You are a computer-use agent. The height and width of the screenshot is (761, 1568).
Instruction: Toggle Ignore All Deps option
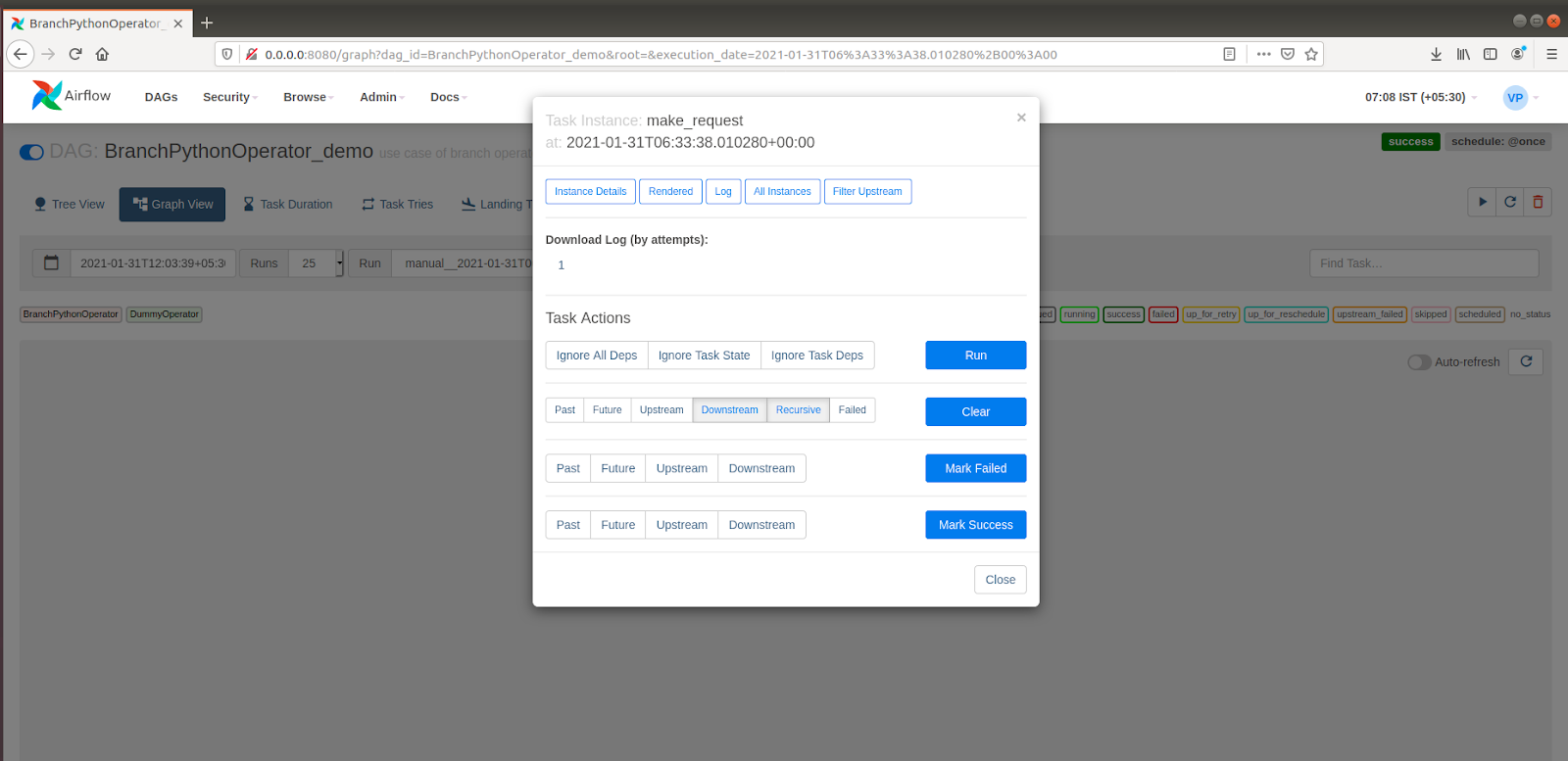pyautogui.click(x=596, y=356)
